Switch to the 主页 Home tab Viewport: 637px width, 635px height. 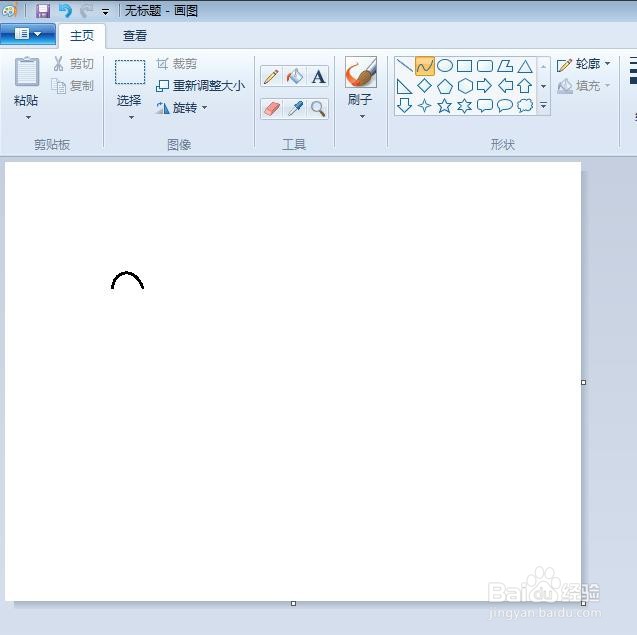pyautogui.click(x=82, y=36)
